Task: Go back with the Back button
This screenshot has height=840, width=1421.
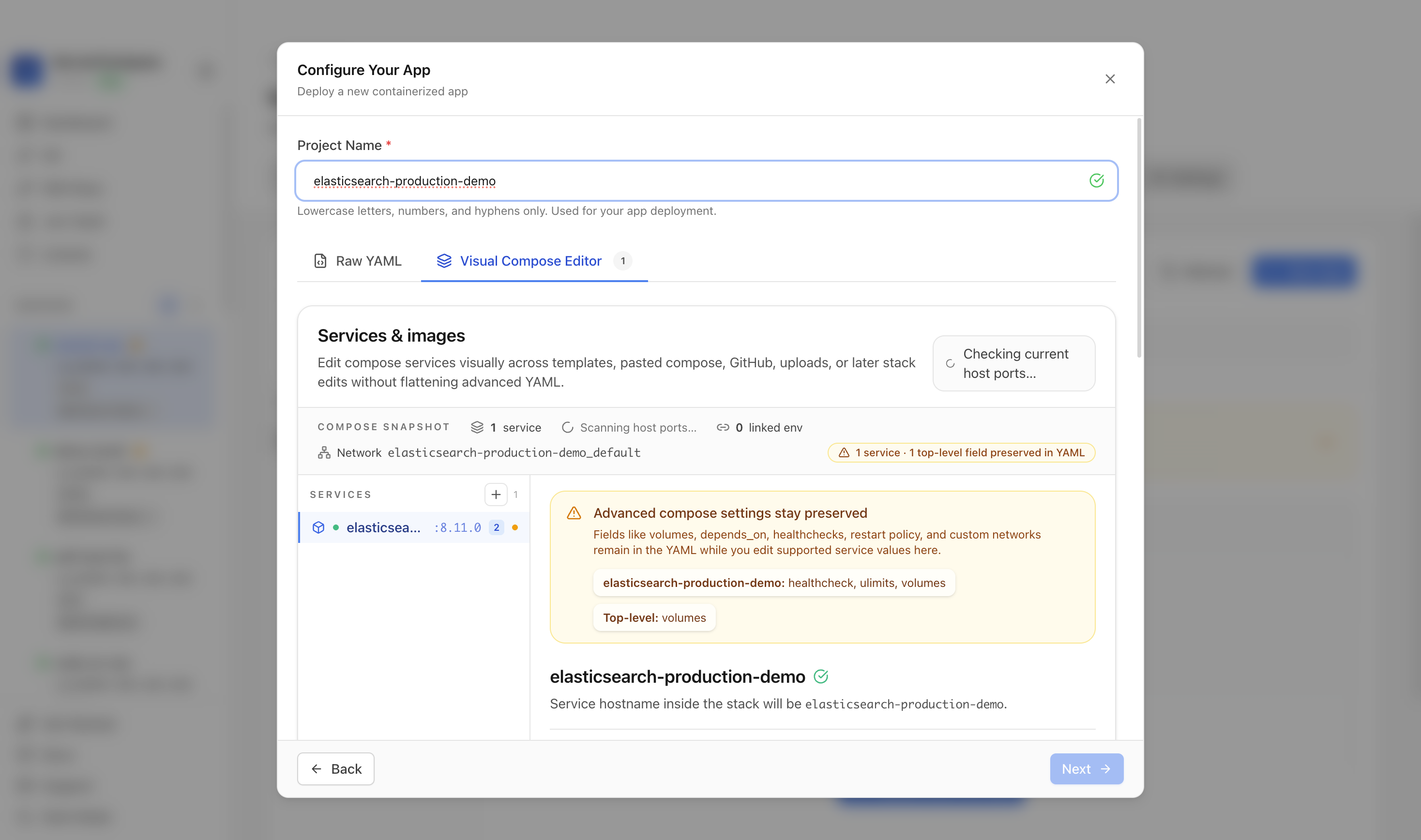Action: tap(336, 768)
